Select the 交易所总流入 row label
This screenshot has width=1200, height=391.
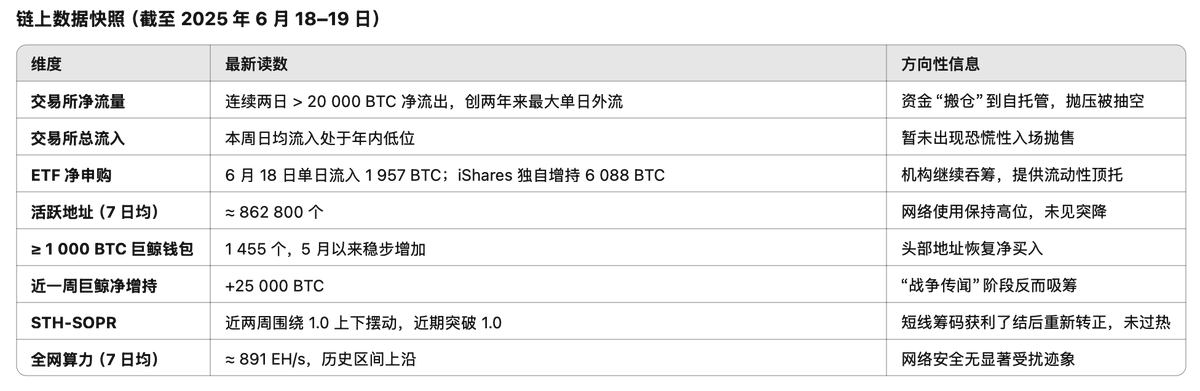pos(78,138)
